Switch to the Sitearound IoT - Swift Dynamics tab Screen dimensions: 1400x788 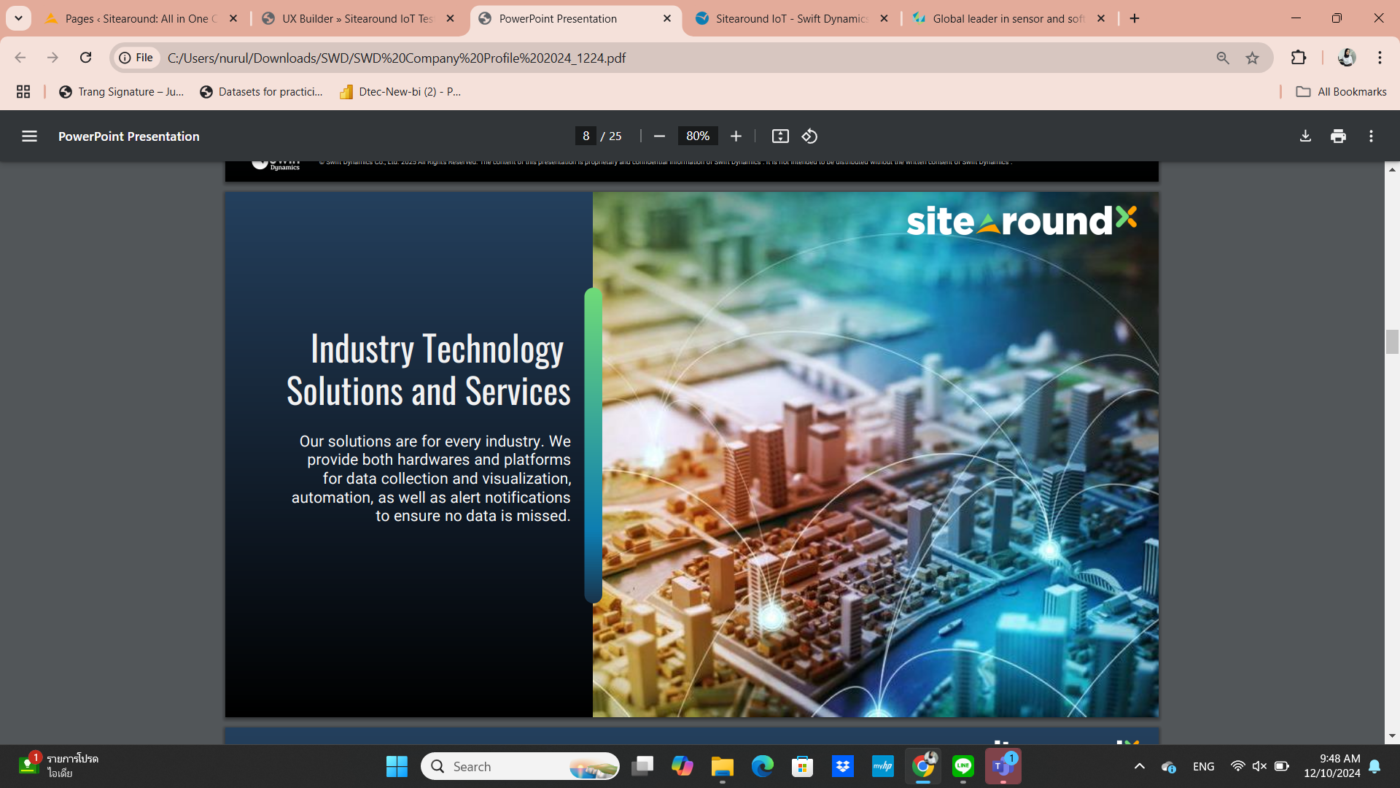(x=790, y=17)
